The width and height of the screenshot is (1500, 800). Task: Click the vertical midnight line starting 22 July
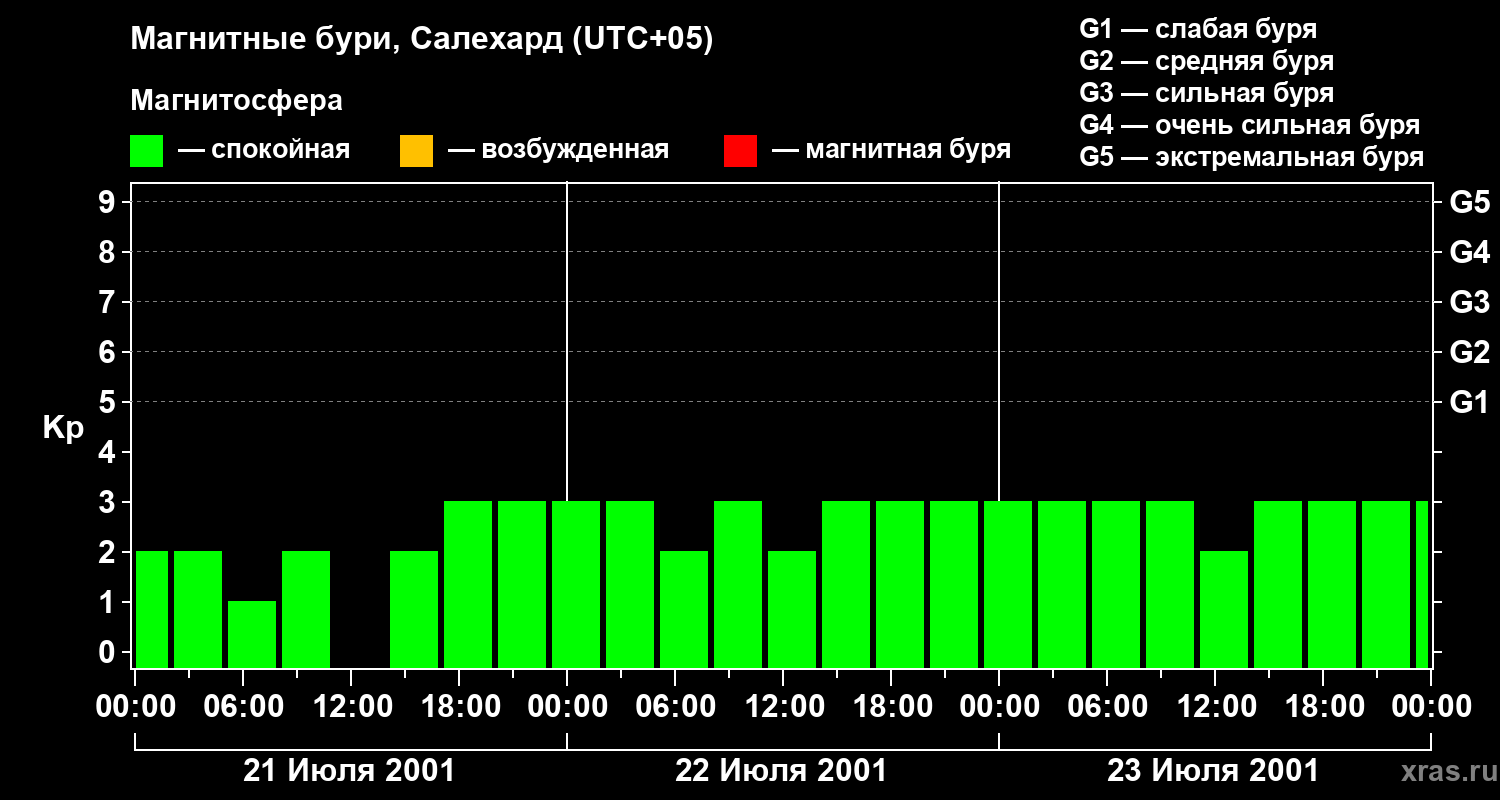(x=567, y=340)
